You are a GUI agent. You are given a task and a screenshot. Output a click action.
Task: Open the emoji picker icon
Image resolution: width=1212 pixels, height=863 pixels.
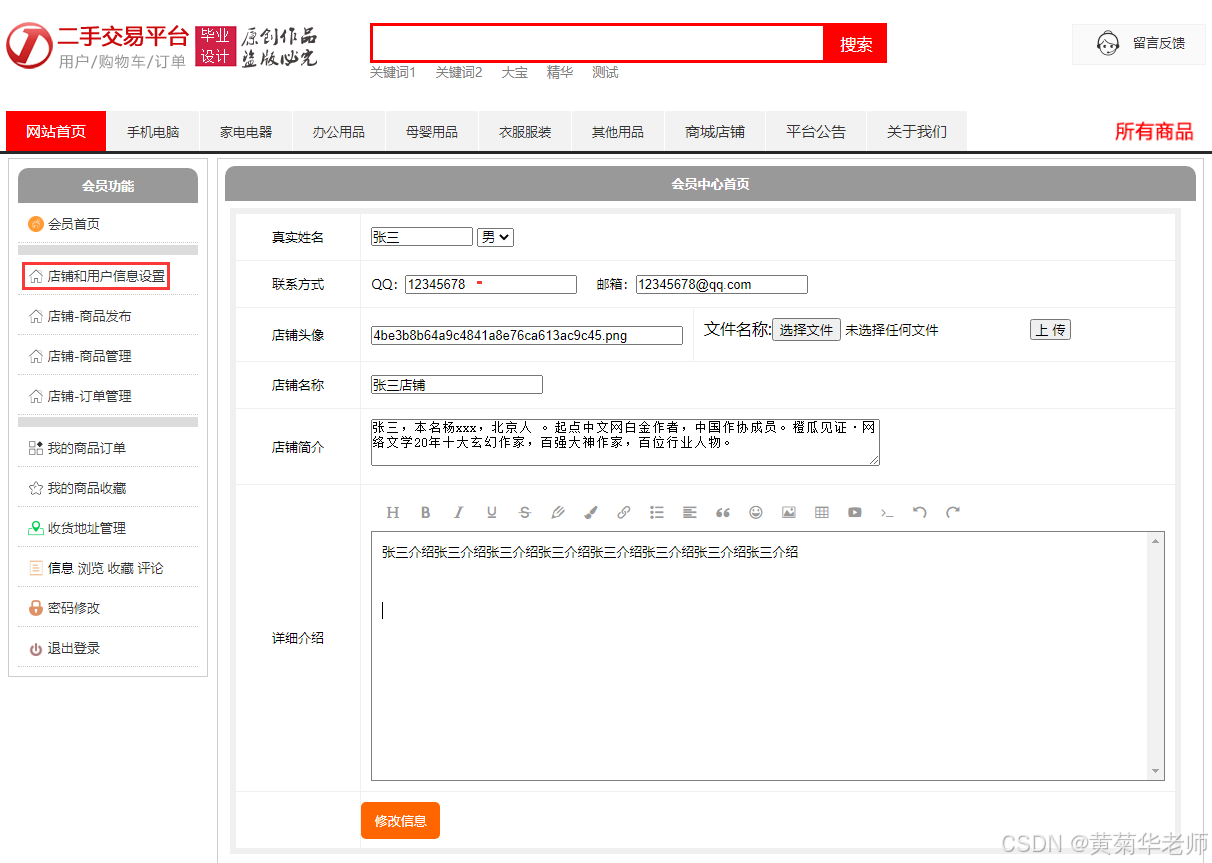(x=756, y=512)
